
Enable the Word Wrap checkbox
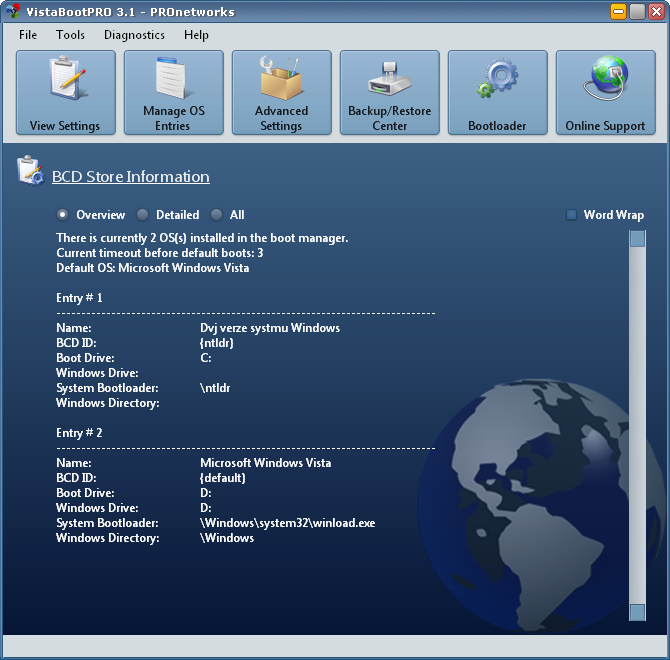click(x=571, y=214)
